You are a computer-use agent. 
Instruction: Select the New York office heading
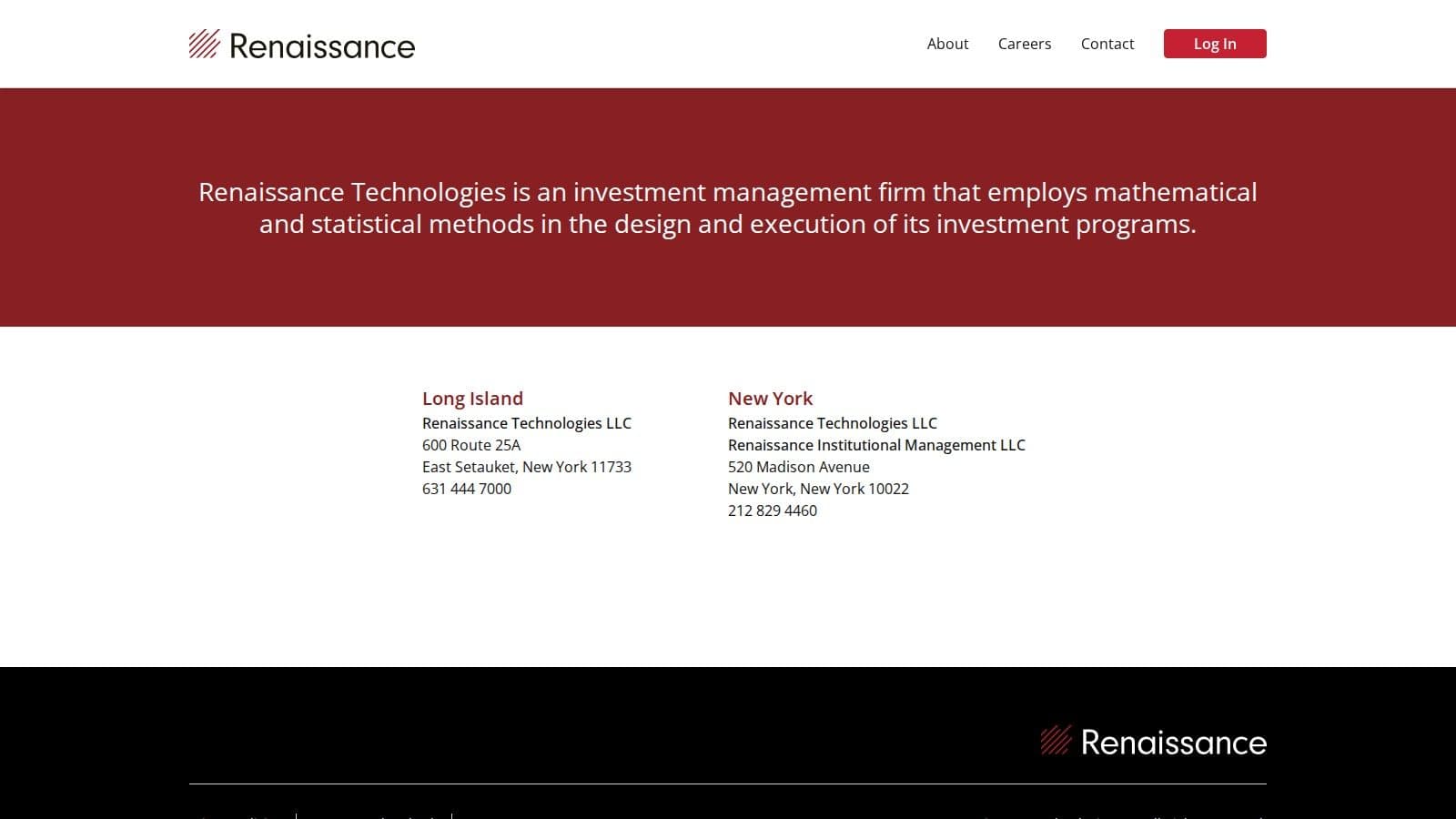click(770, 399)
